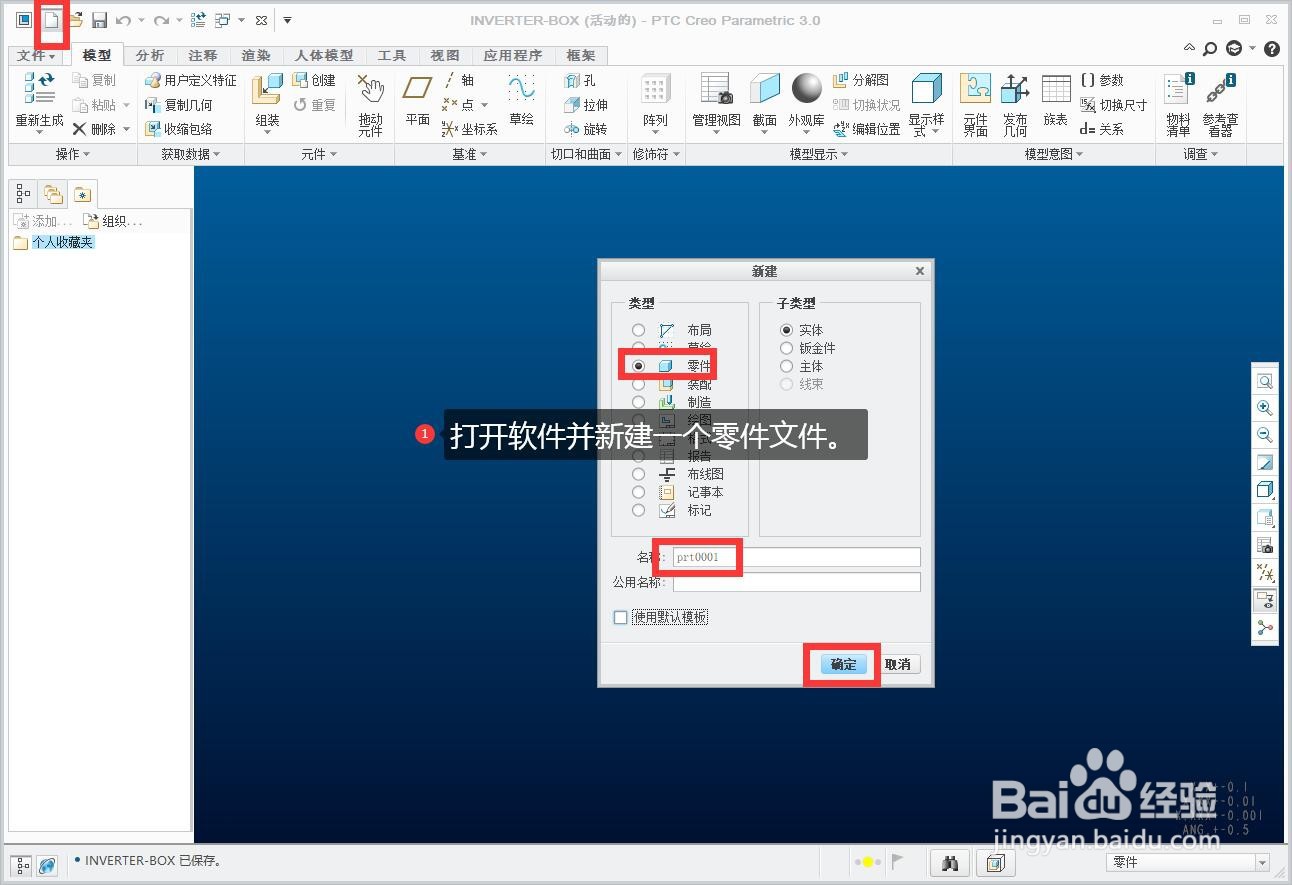1292x885 pixels.
Task: Select the 布局 layout type radio button
Action: [x=638, y=330]
